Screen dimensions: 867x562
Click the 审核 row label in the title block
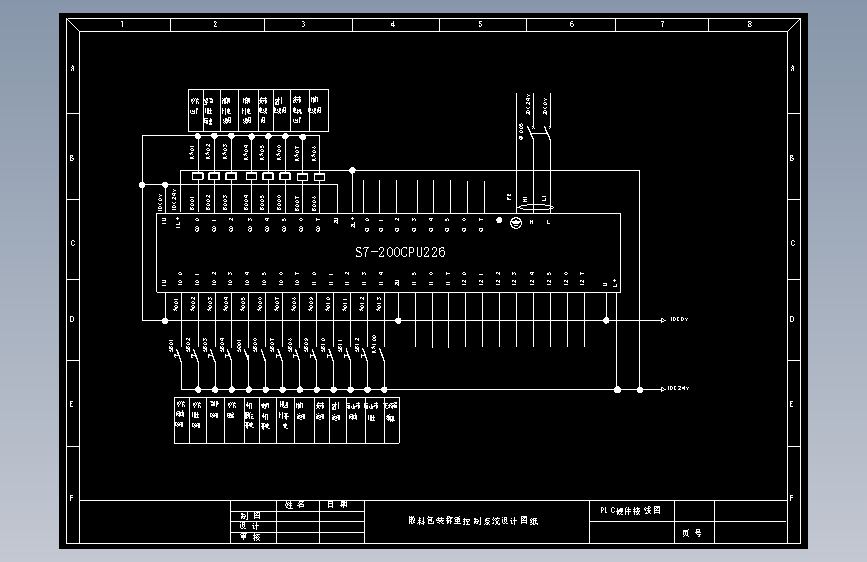tap(250, 537)
